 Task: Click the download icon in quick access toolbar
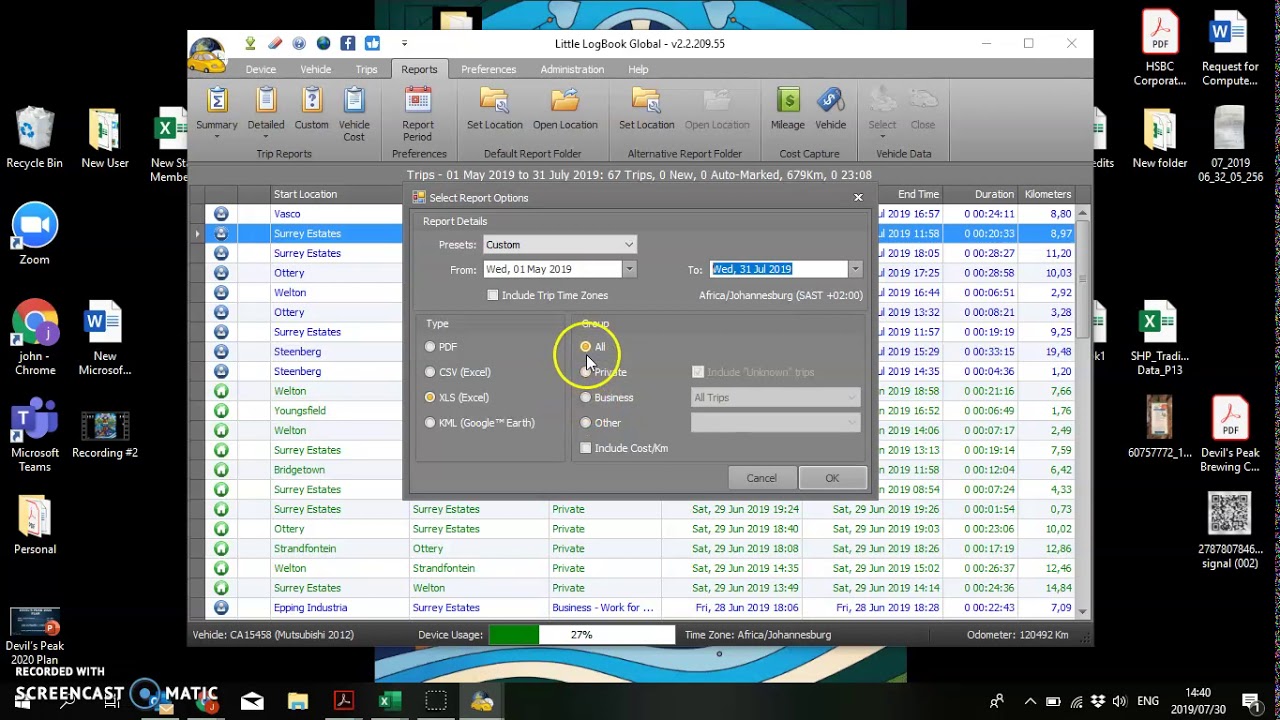tap(250, 43)
